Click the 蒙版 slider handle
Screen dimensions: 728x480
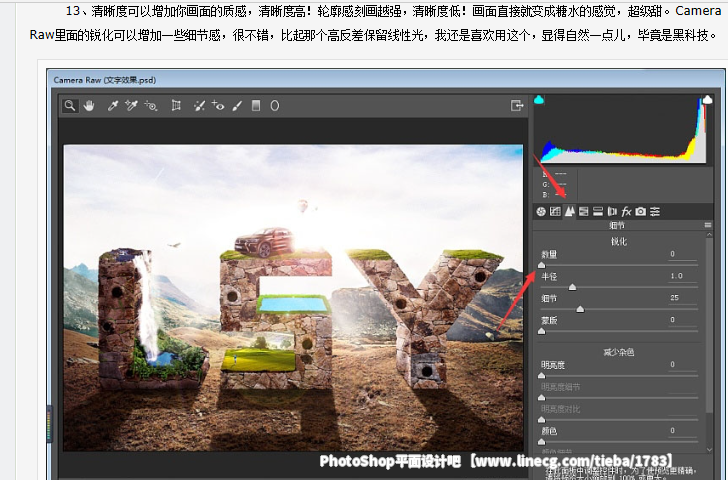pyautogui.click(x=541, y=331)
